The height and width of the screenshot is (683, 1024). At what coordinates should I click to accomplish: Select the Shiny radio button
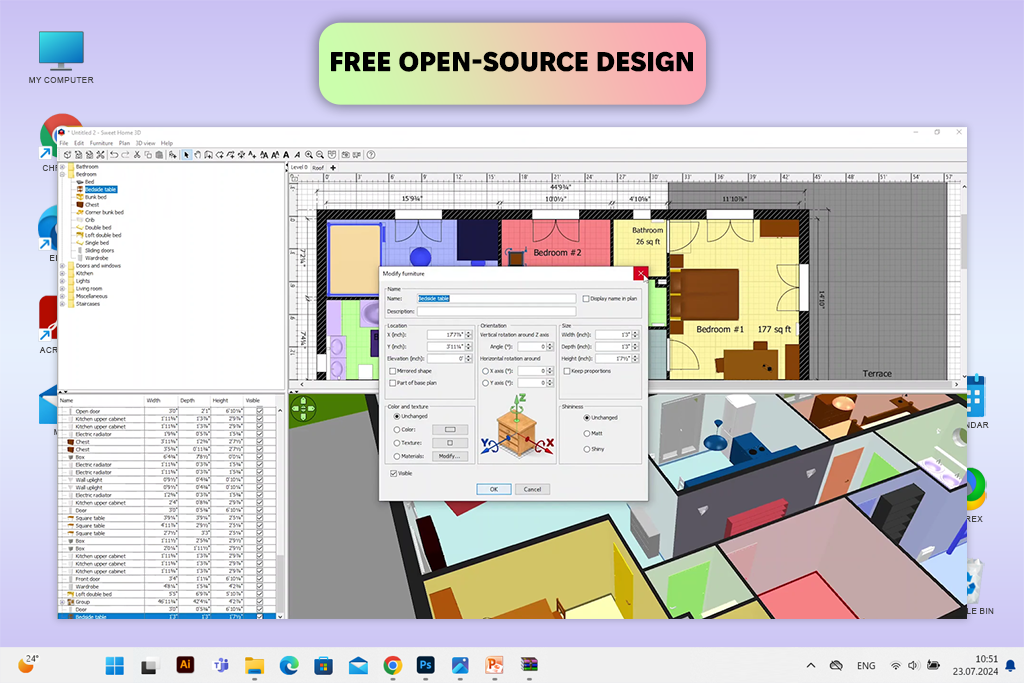pyautogui.click(x=586, y=449)
